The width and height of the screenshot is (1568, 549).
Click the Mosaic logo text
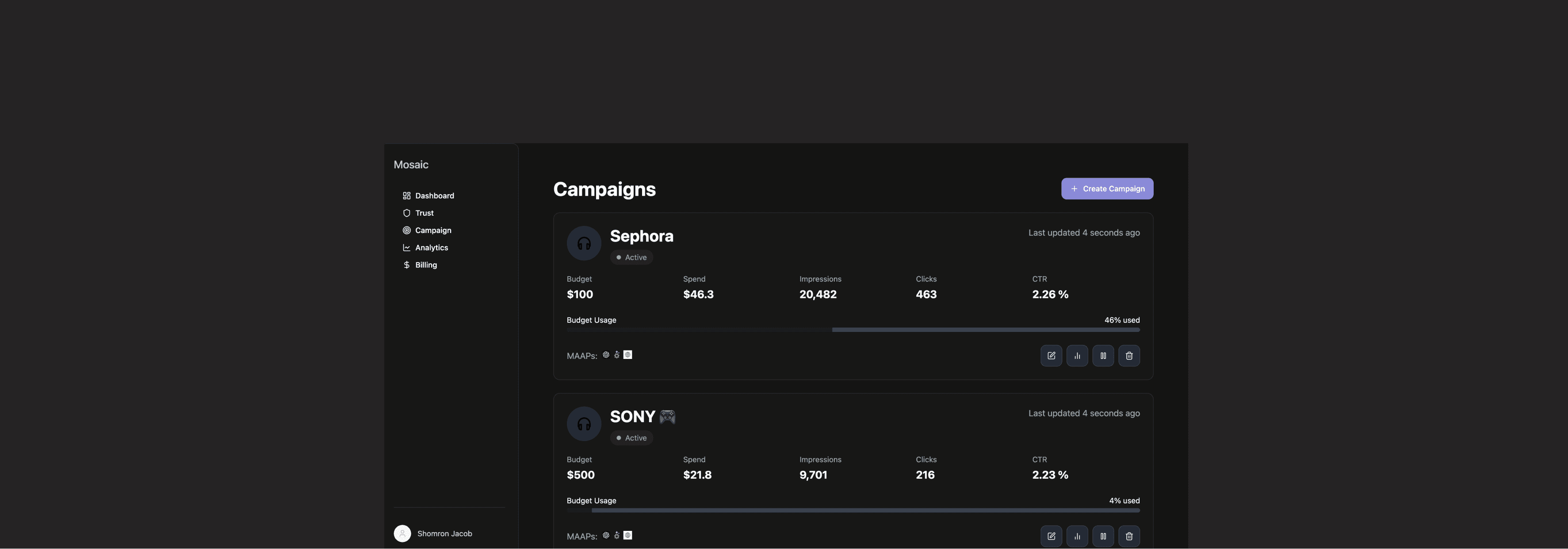411,165
